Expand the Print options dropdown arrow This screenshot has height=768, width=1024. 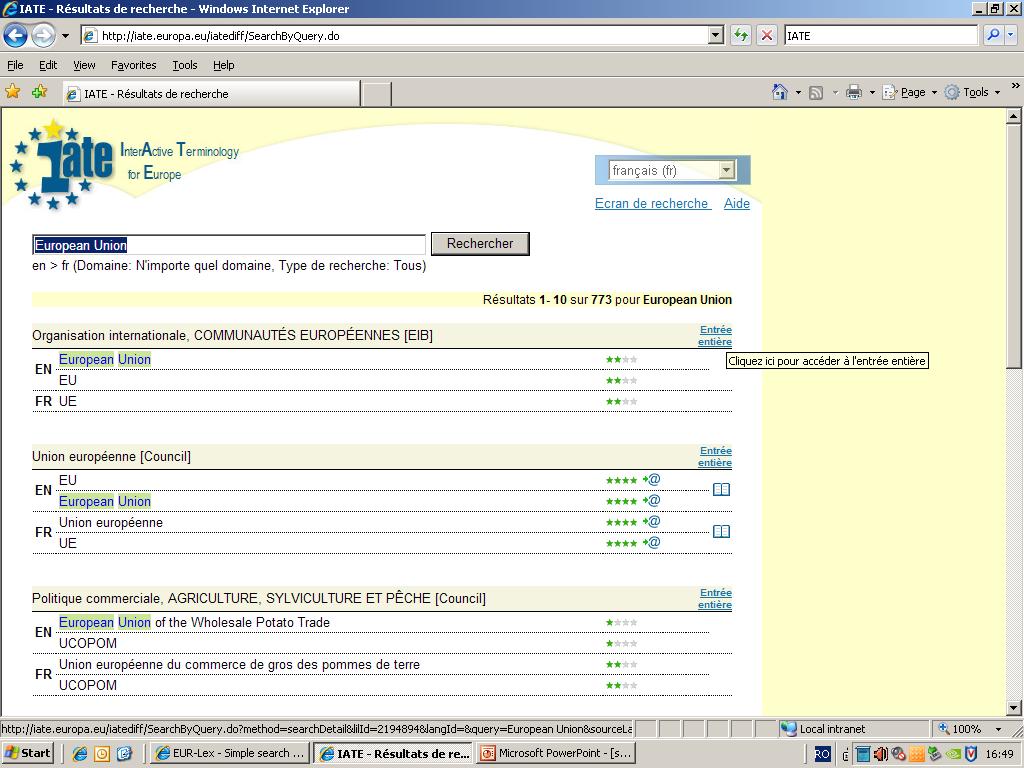point(872,93)
